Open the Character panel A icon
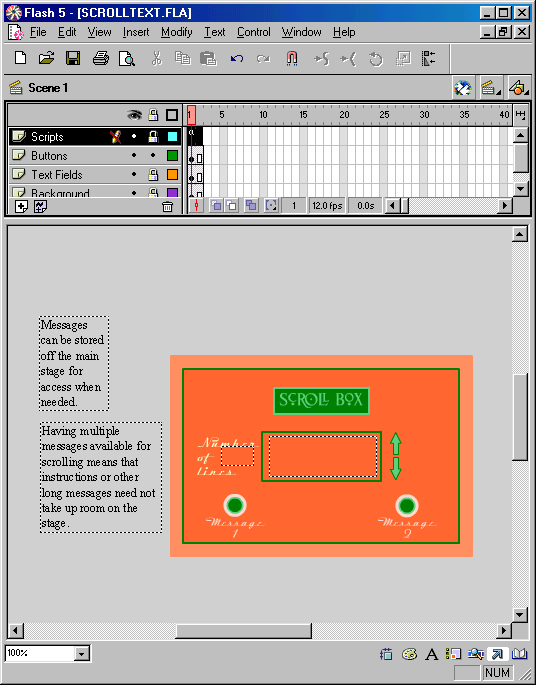The height and width of the screenshot is (685, 536). tap(432, 654)
